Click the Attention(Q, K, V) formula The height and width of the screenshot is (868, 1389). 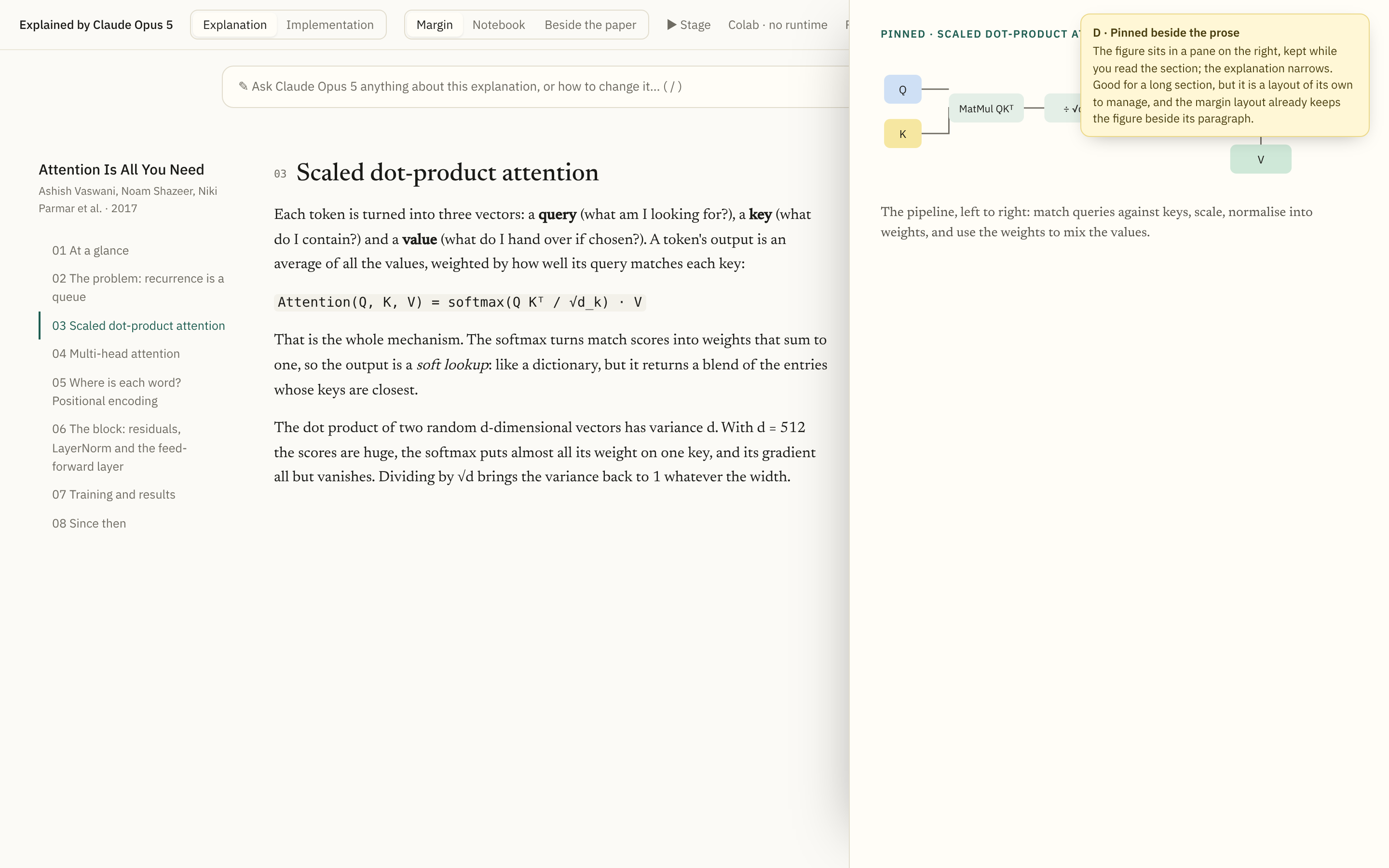point(460,302)
